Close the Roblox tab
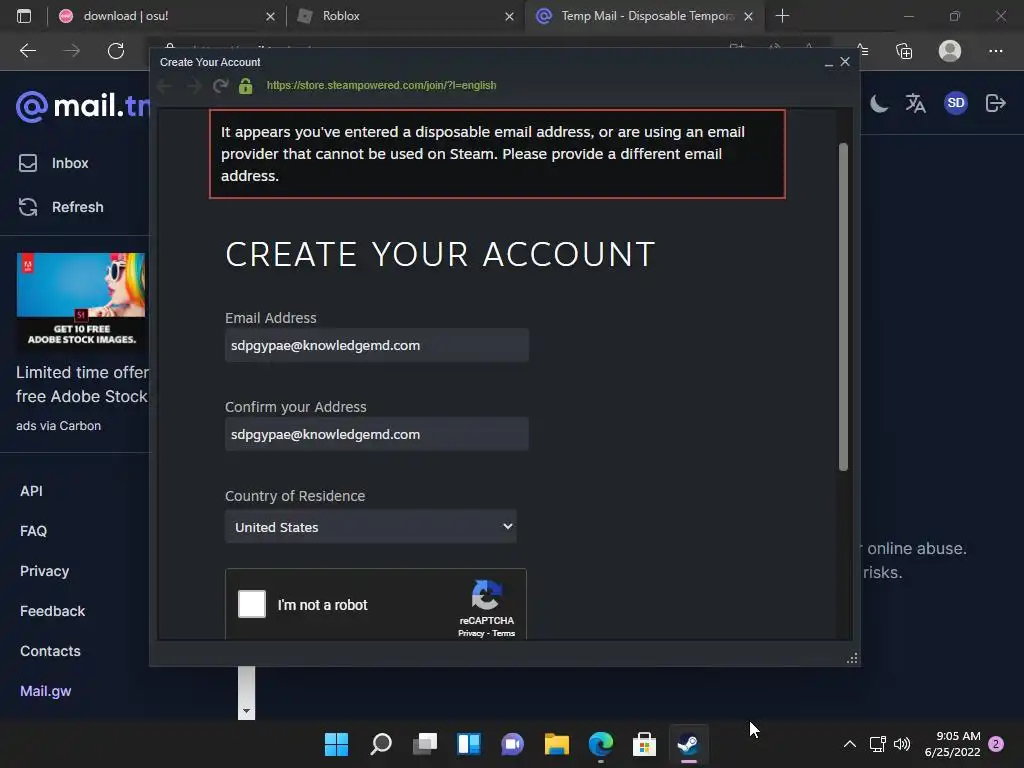This screenshot has height=768, width=1024. click(509, 16)
